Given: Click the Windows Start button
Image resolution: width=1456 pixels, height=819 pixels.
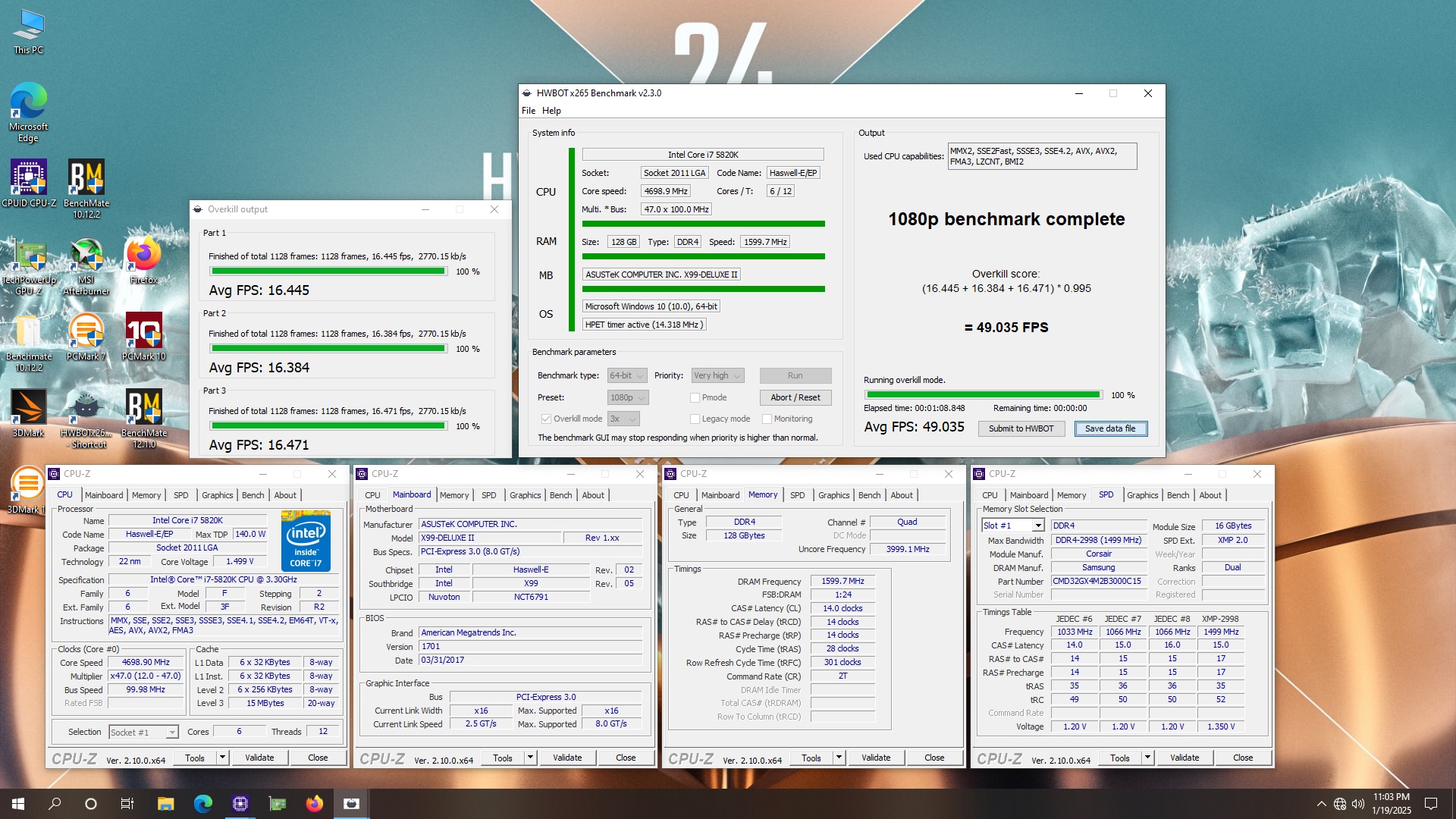Looking at the screenshot, I should coord(18,804).
